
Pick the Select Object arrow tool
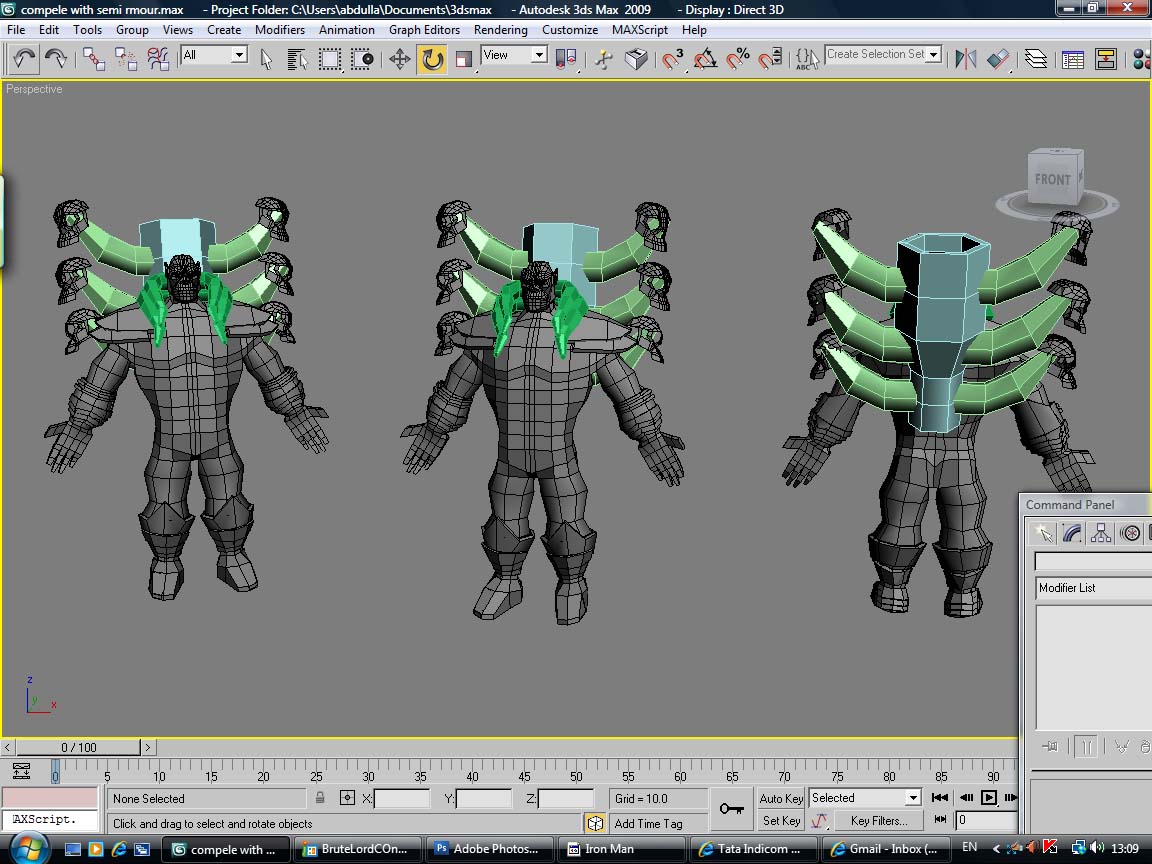[x=266, y=58]
